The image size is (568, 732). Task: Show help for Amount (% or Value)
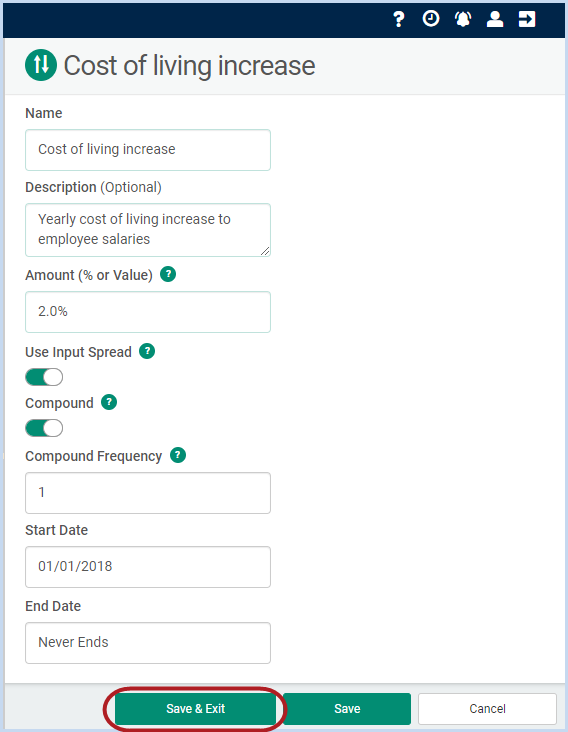[x=168, y=274]
